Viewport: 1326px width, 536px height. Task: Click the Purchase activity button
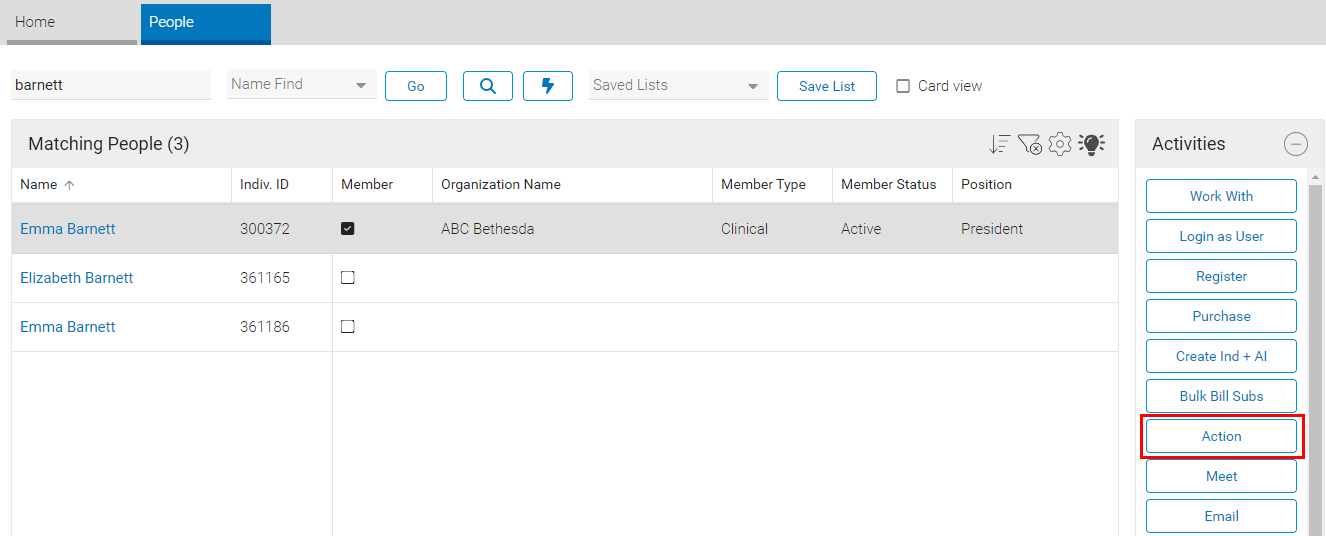(1221, 316)
